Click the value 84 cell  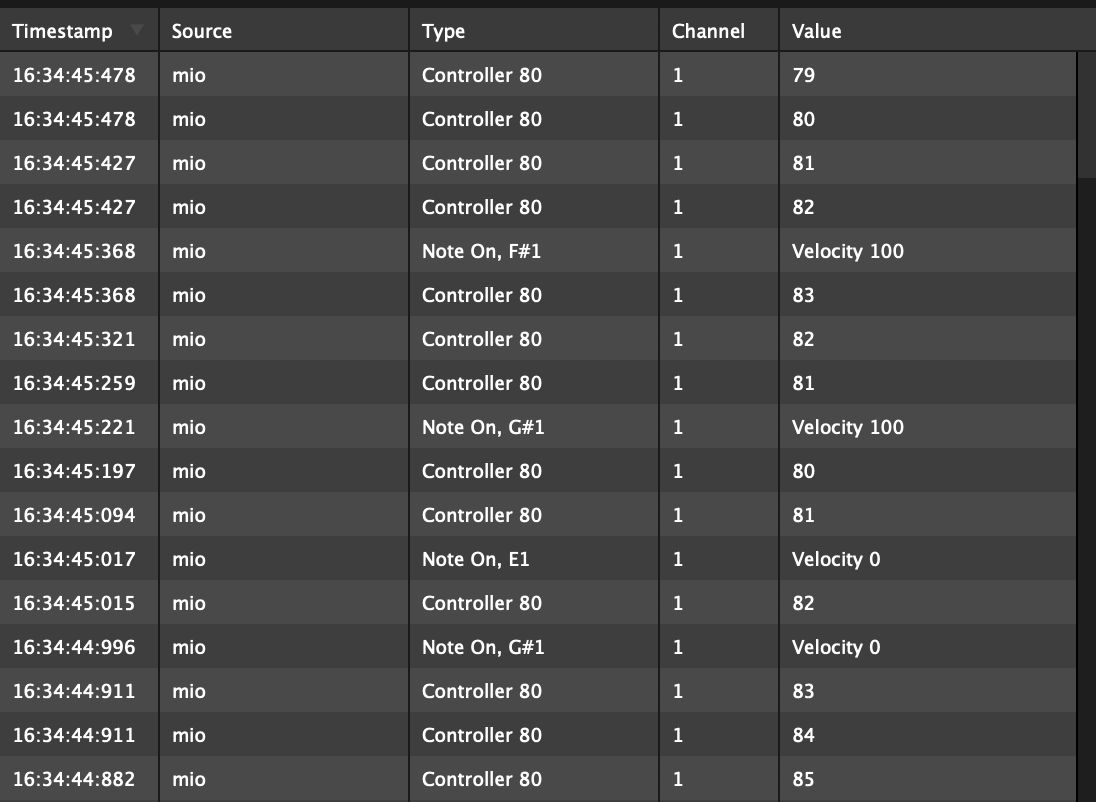[803, 735]
